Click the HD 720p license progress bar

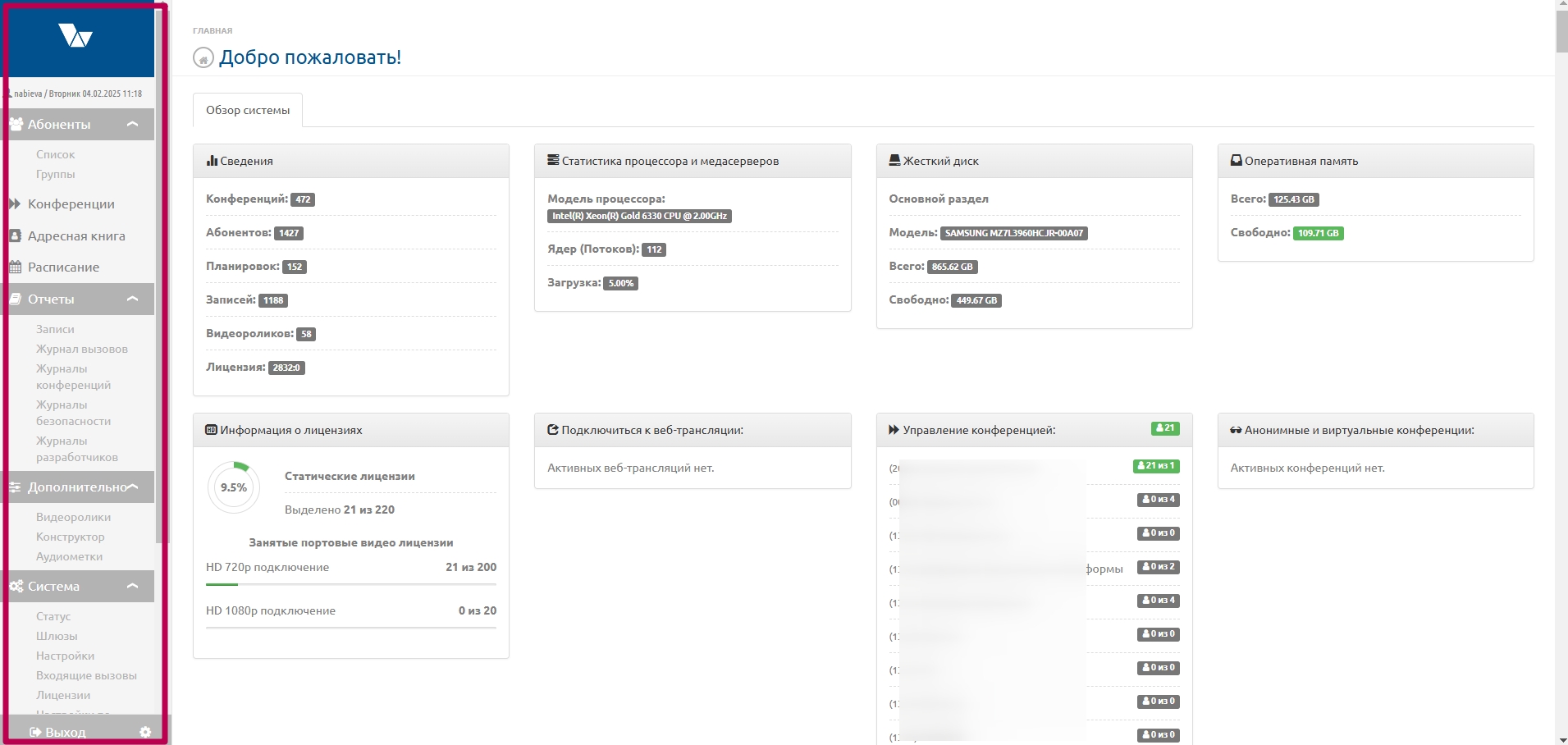[x=350, y=584]
